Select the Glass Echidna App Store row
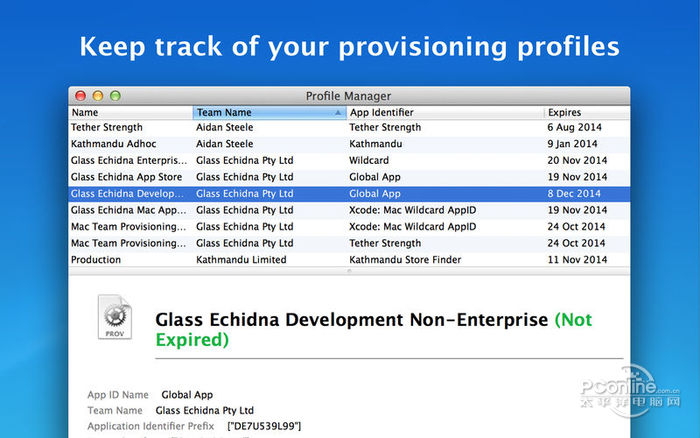The height and width of the screenshot is (438, 700). [349, 177]
